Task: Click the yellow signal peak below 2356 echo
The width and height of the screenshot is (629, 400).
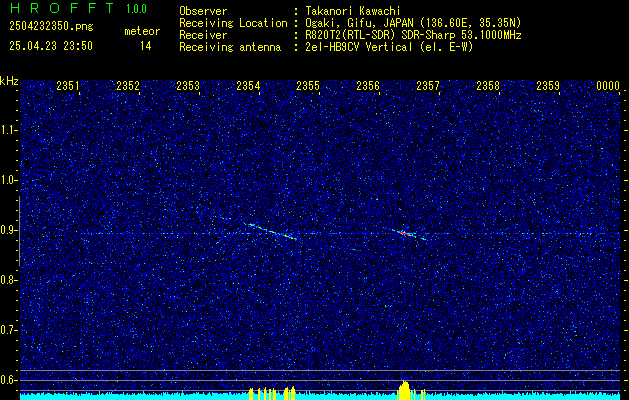Action: click(405, 390)
